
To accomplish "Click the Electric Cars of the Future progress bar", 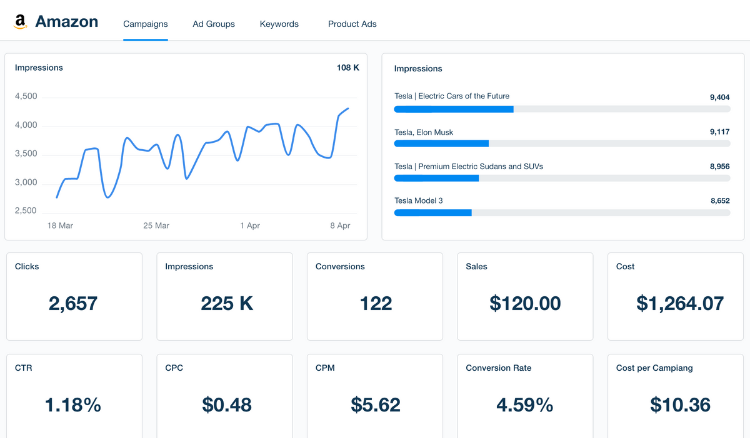I will click(x=562, y=110).
